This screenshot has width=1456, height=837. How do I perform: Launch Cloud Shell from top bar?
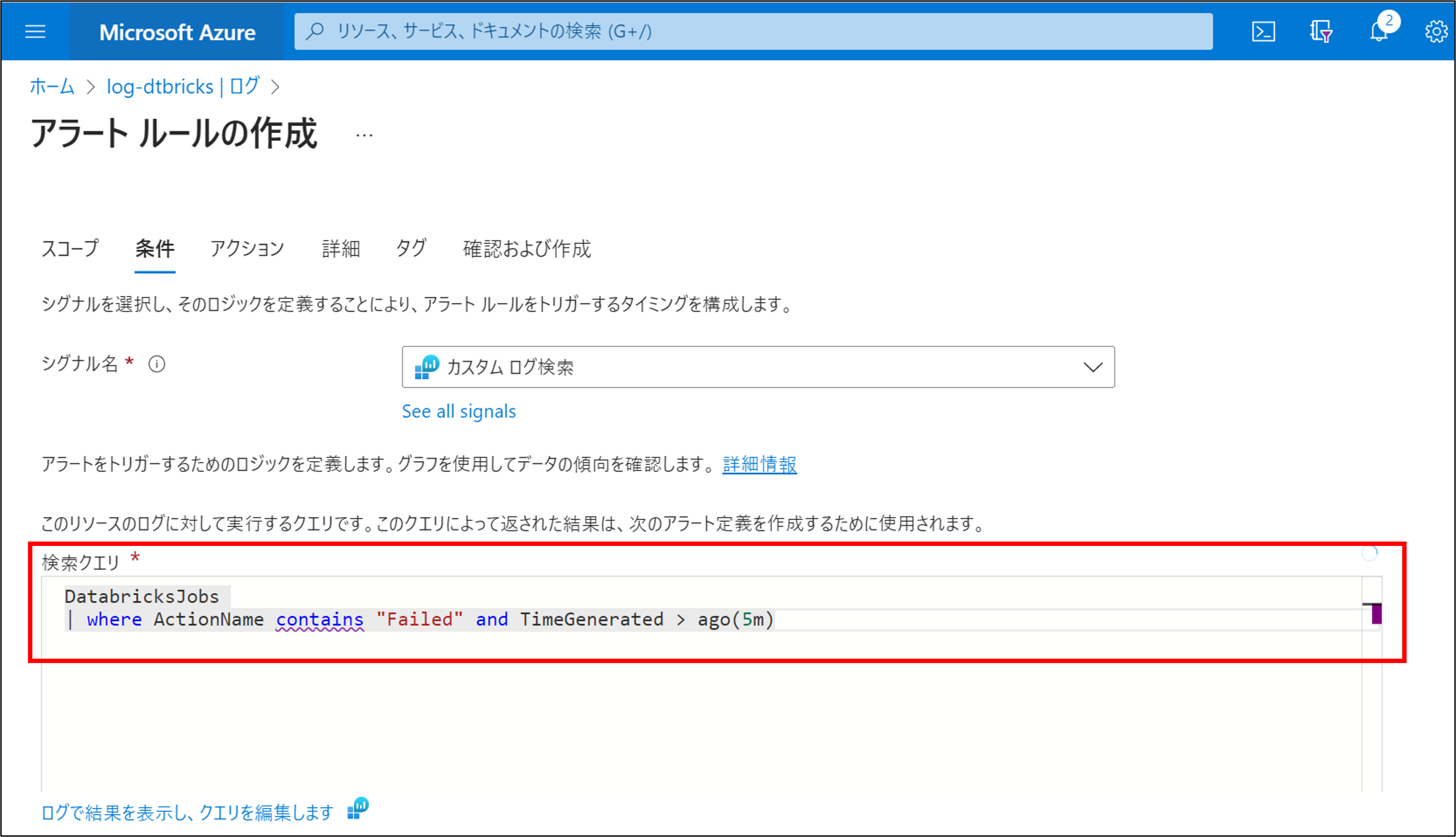click(1263, 31)
